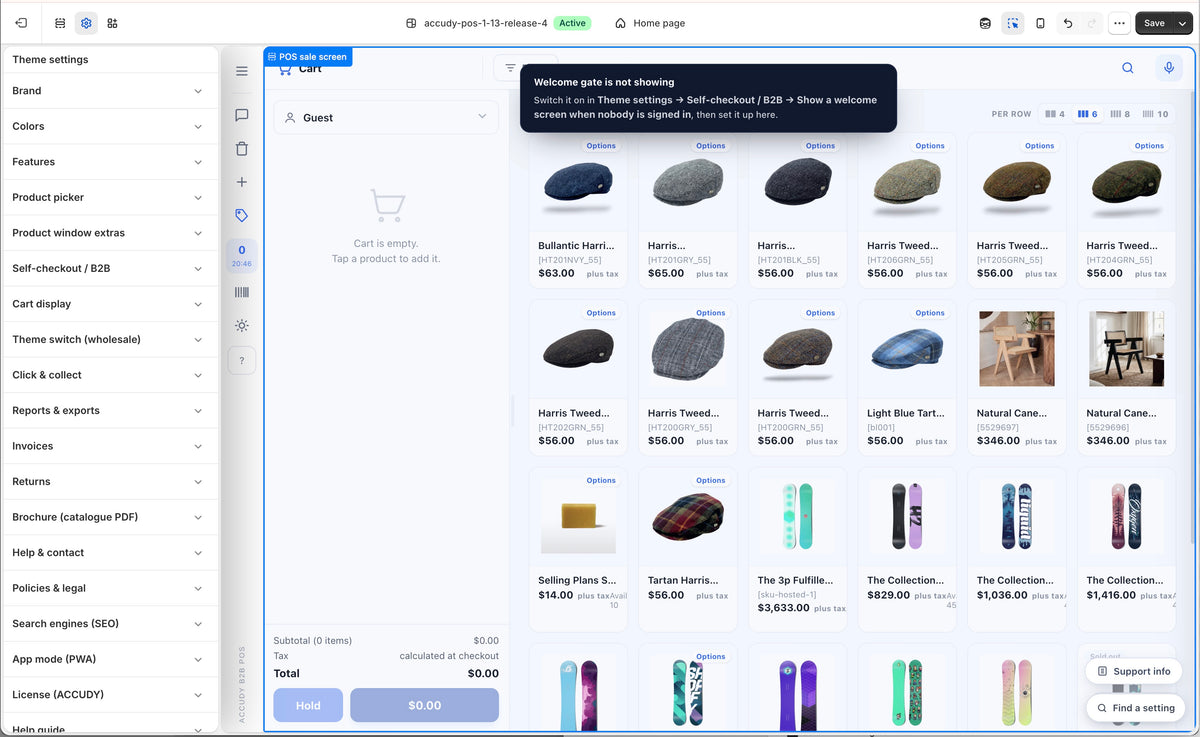This screenshot has height=737, width=1200.
Task: Expand the Returns section
Action: (x=108, y=481)
